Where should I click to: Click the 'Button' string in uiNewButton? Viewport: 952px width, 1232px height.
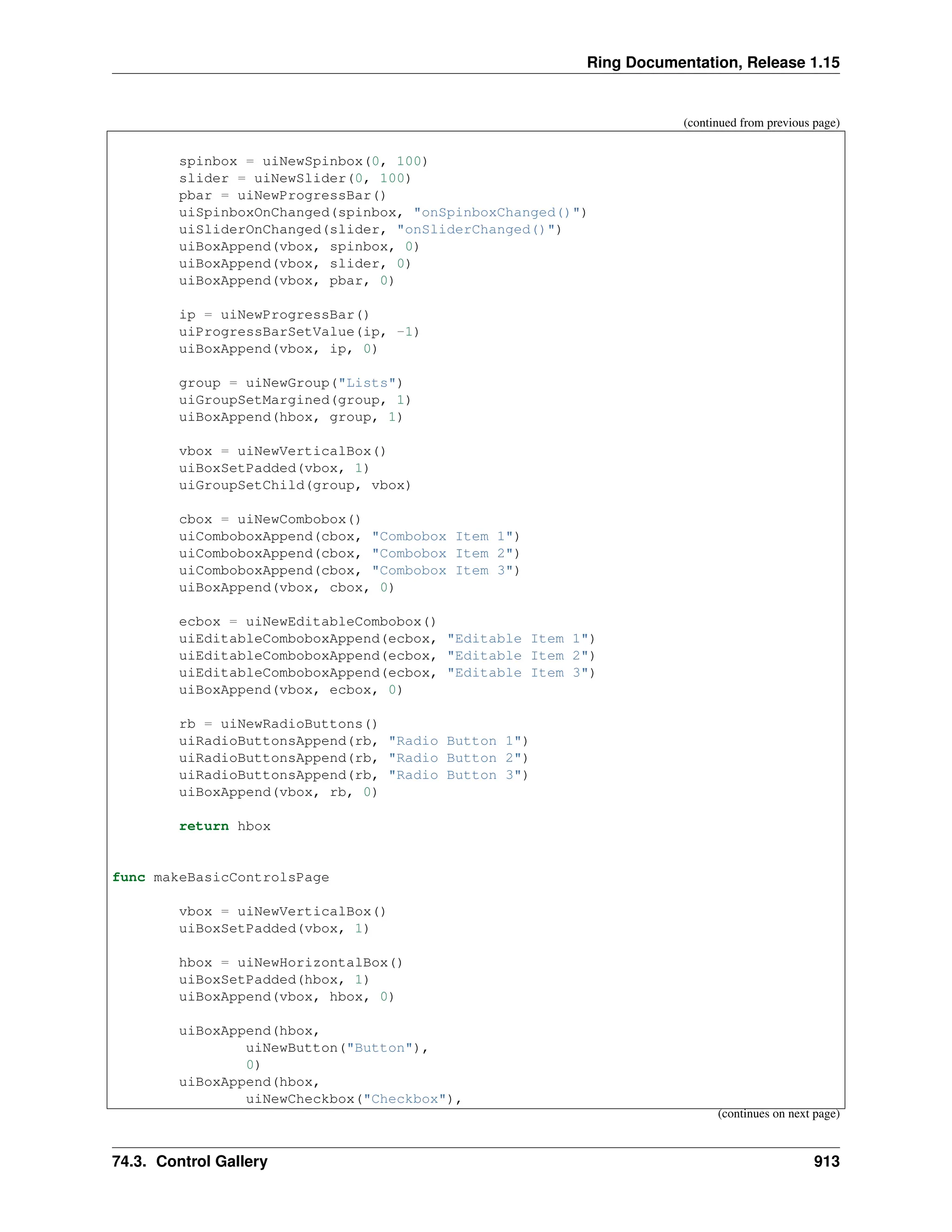pyautogui.click(x=380, y=1047)
